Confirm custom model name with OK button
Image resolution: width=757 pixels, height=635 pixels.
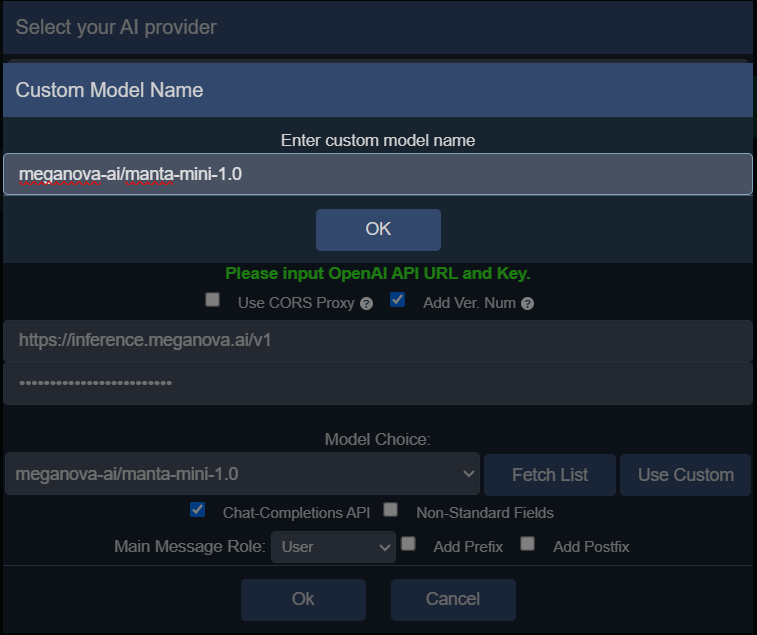click(378, 229)
